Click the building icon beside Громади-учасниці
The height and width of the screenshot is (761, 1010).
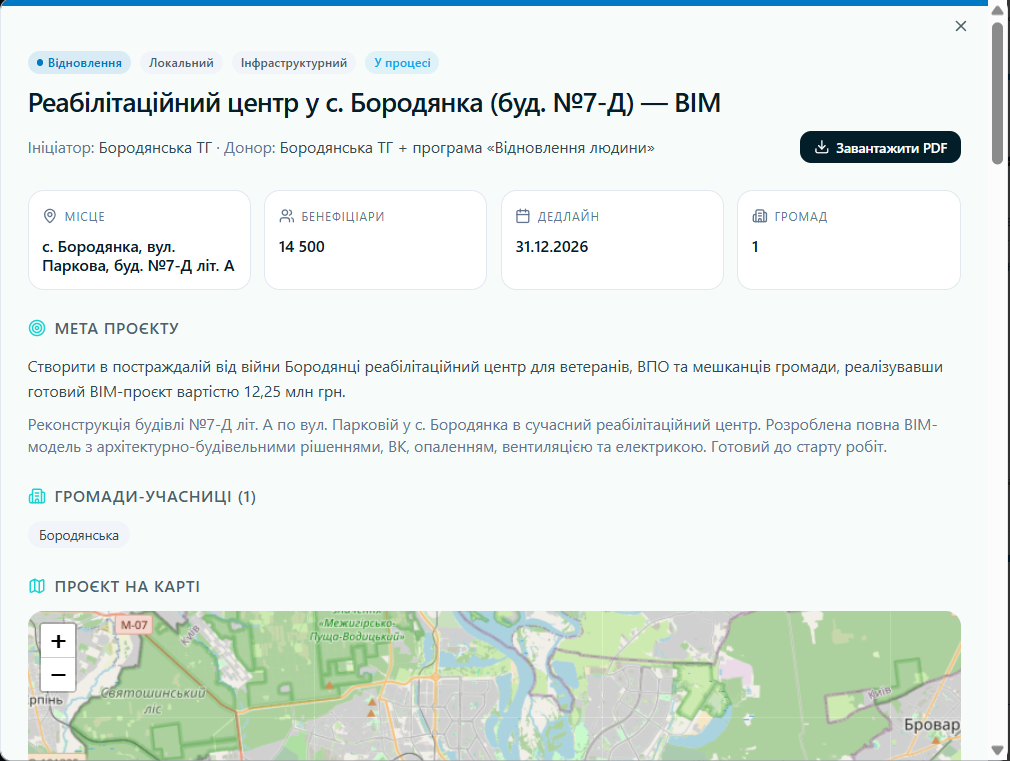click(37, 496)
